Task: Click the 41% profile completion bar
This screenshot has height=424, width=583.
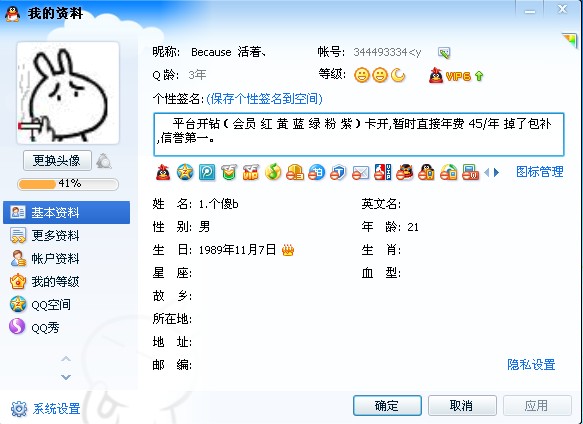Action: point(68,184)
